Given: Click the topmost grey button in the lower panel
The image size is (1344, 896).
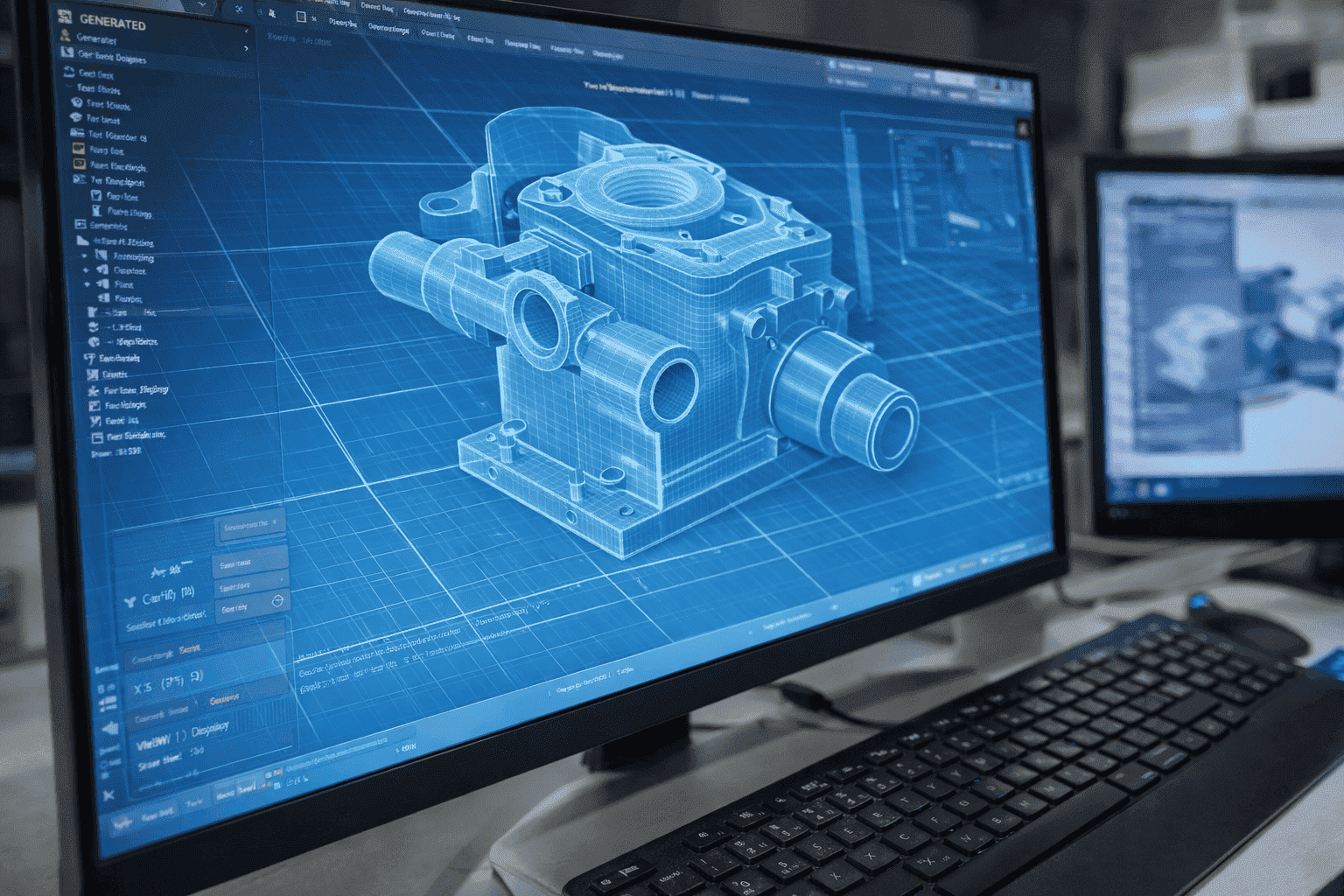Looking at the screenshot, I should pyautogui.click(x=252, y=525).
